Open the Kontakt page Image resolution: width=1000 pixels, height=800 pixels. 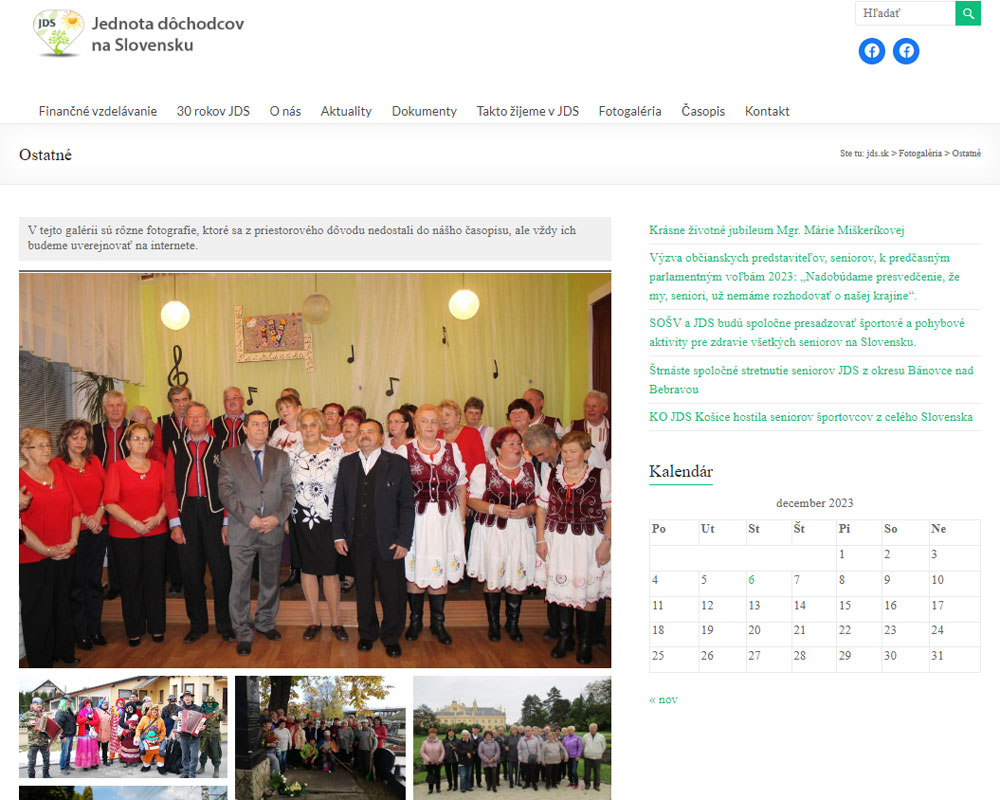coord(767,111)
